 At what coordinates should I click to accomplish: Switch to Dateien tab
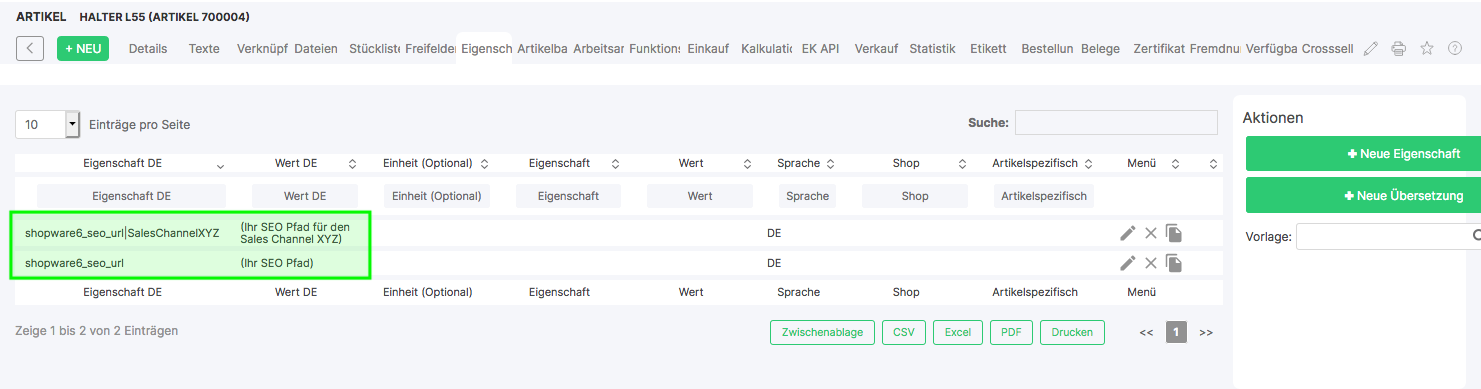pyautogui.click(x=315, y=48)
